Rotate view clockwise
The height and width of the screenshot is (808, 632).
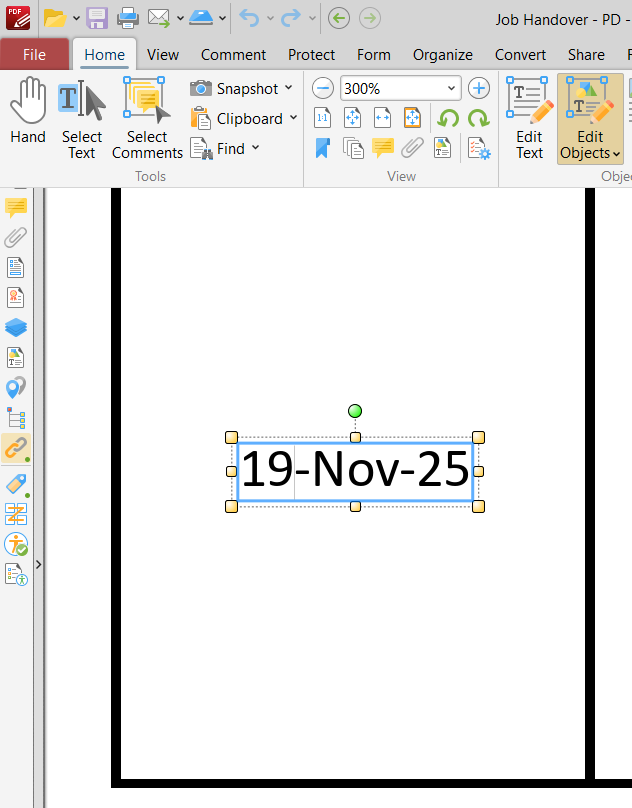[x=479, y=119]
